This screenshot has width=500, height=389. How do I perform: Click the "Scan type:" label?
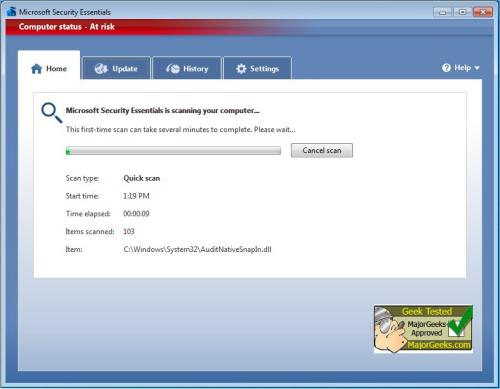click(x=82, y=178)
